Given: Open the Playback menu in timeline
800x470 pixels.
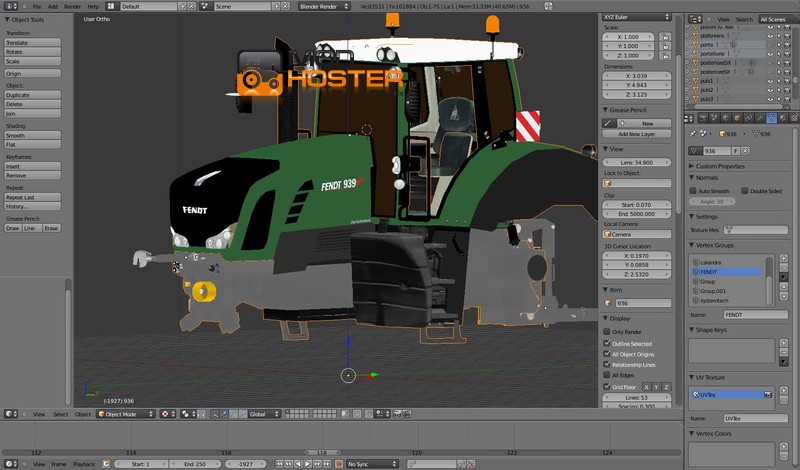Looking at the screenshot, I should (84, 464).
